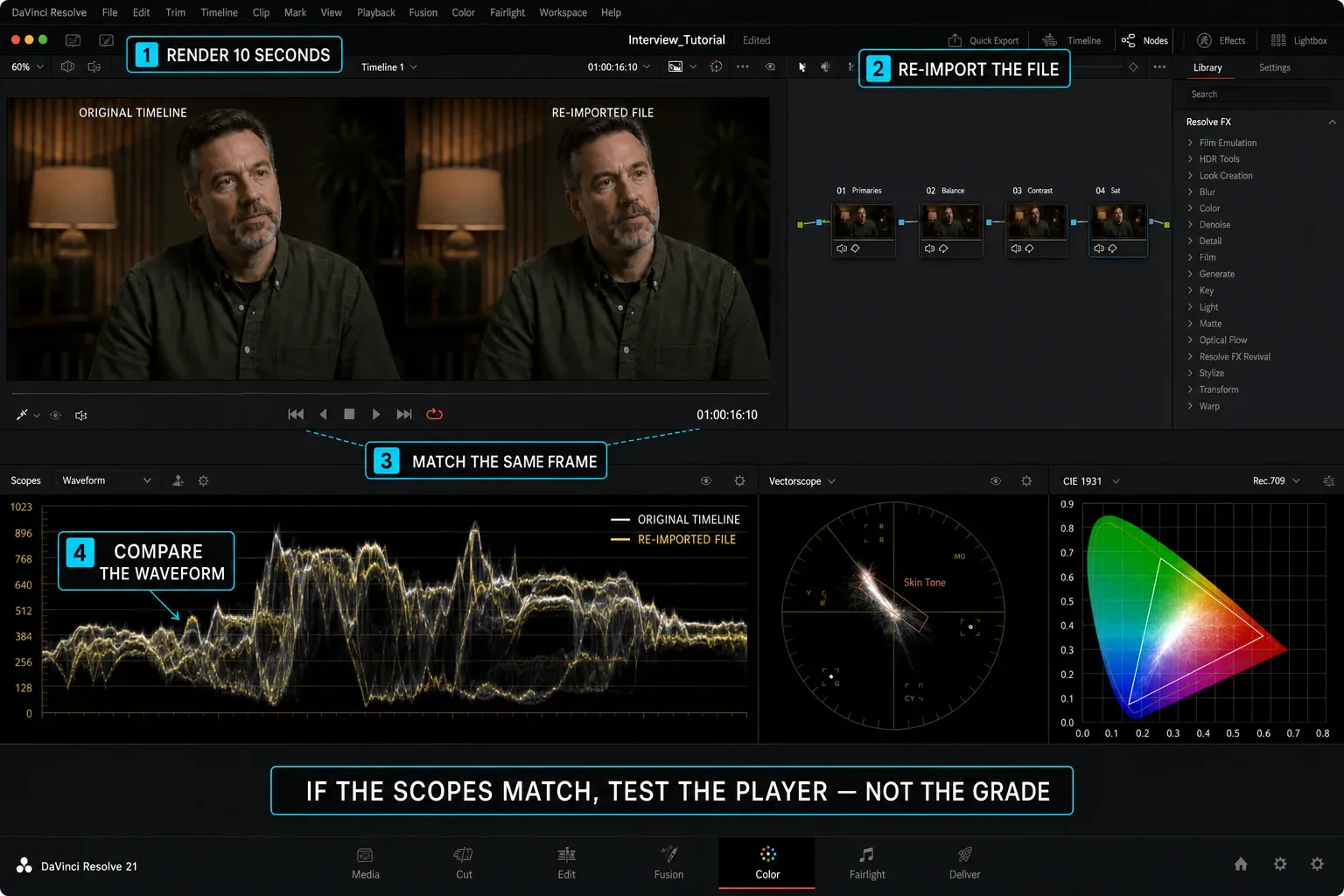This screenshot has height=896, width=1344.
Task: Open the Vectorscope settings gear
Action: (1026, 481)
